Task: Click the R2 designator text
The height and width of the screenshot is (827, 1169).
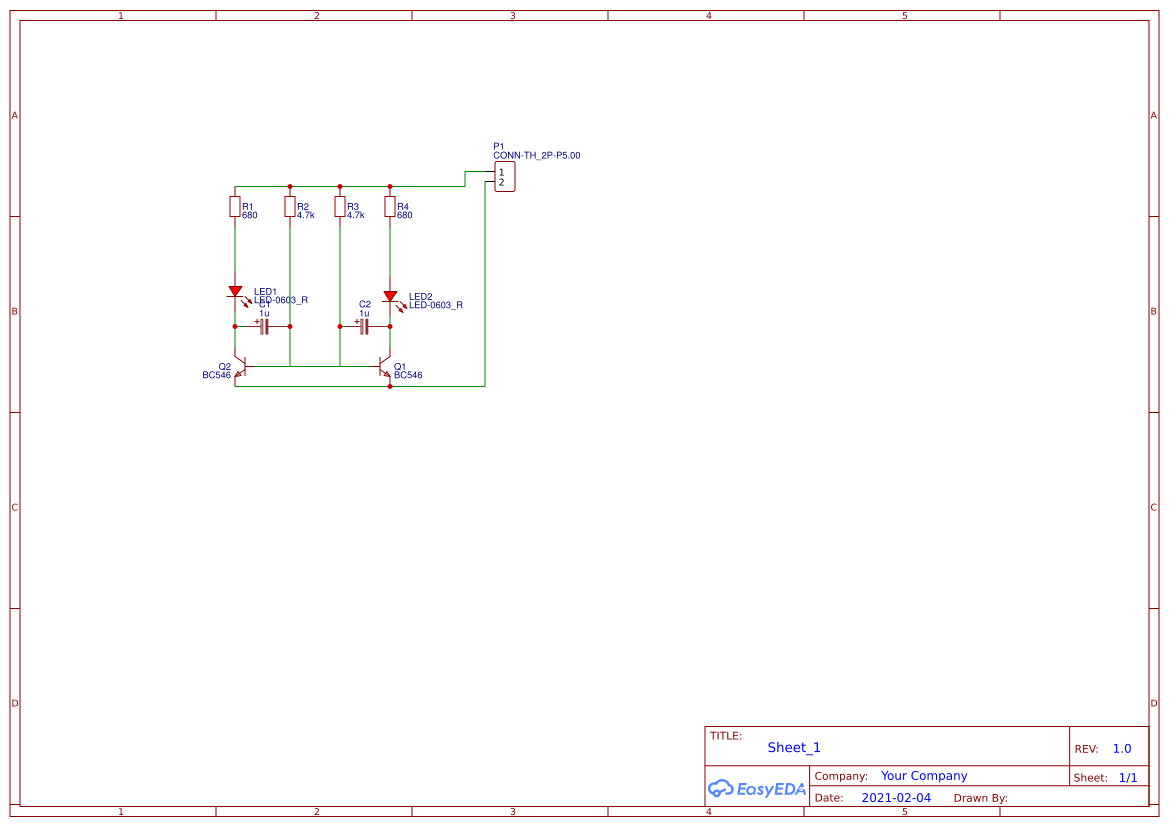Action: (x=303, y=207)
